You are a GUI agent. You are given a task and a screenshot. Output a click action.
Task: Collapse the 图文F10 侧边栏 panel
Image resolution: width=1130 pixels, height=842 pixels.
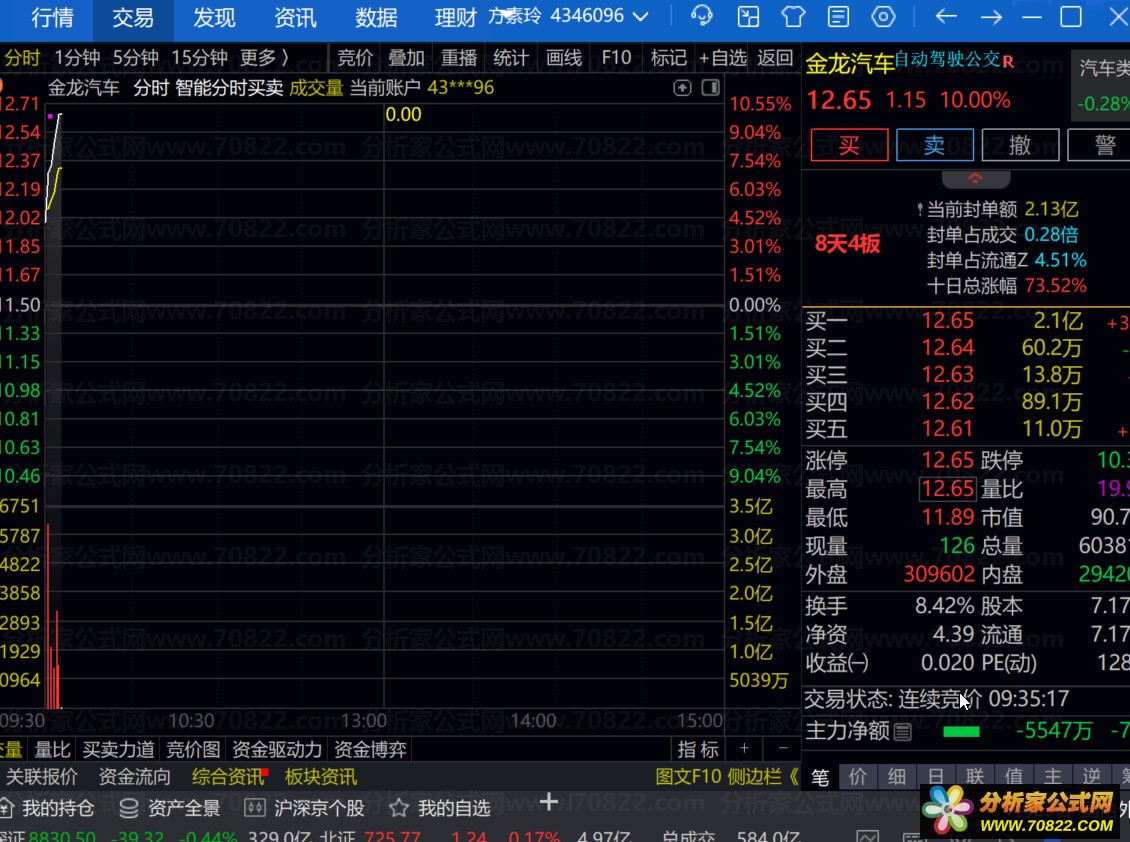[727, 776]
